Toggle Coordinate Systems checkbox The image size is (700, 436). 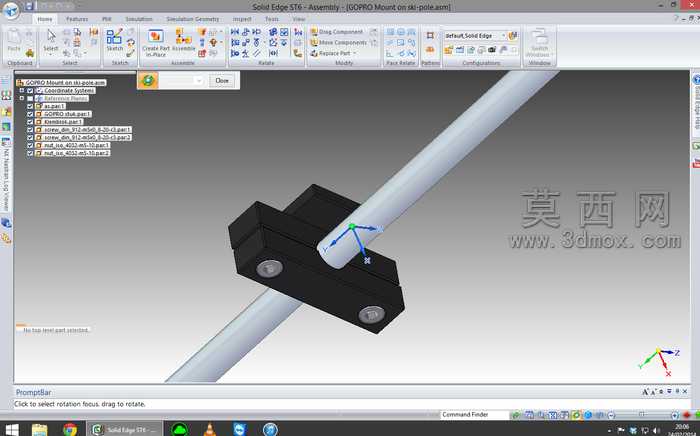click(30, 91)
